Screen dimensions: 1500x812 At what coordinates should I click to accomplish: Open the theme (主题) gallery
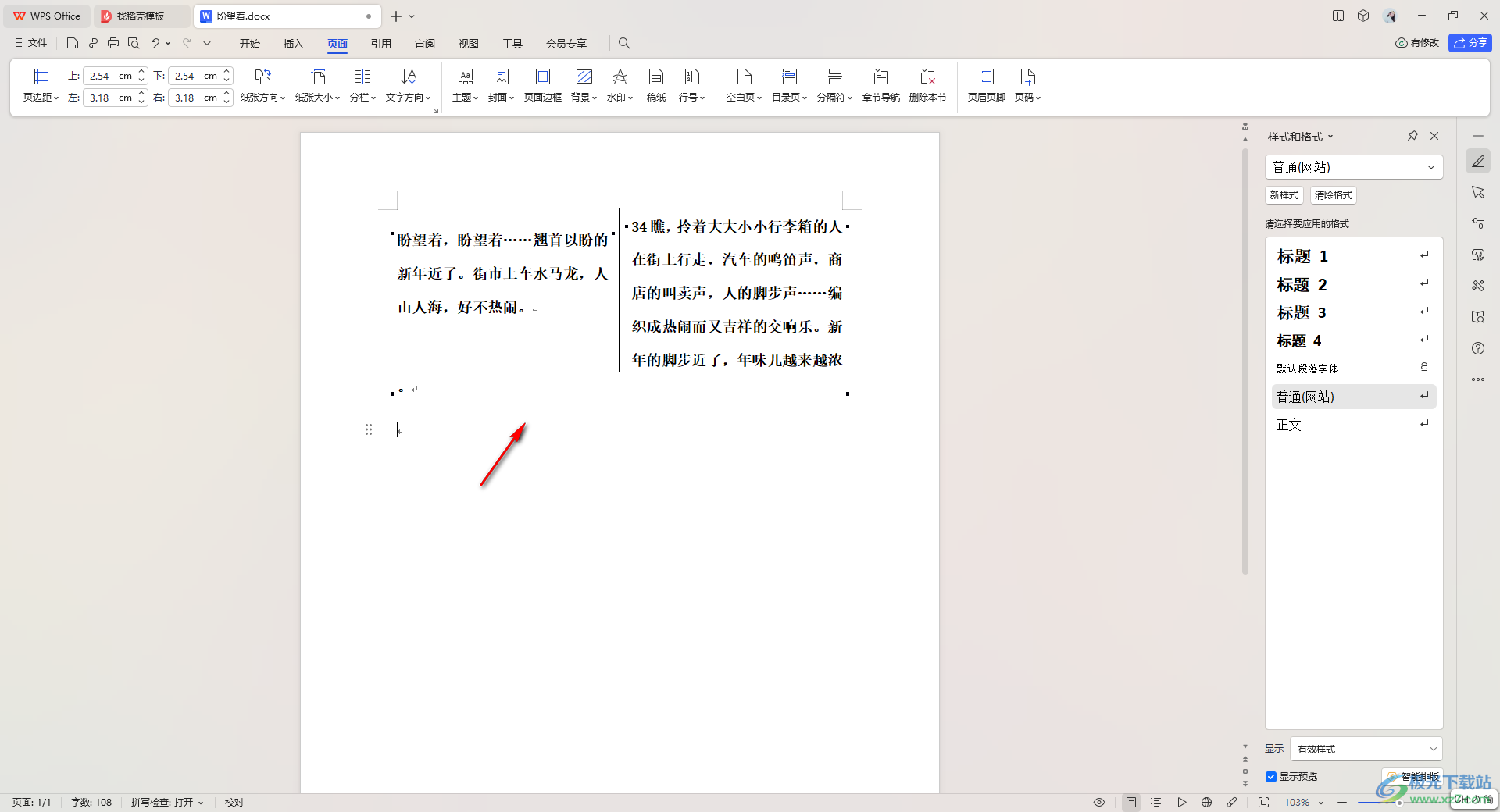(465, 85)
